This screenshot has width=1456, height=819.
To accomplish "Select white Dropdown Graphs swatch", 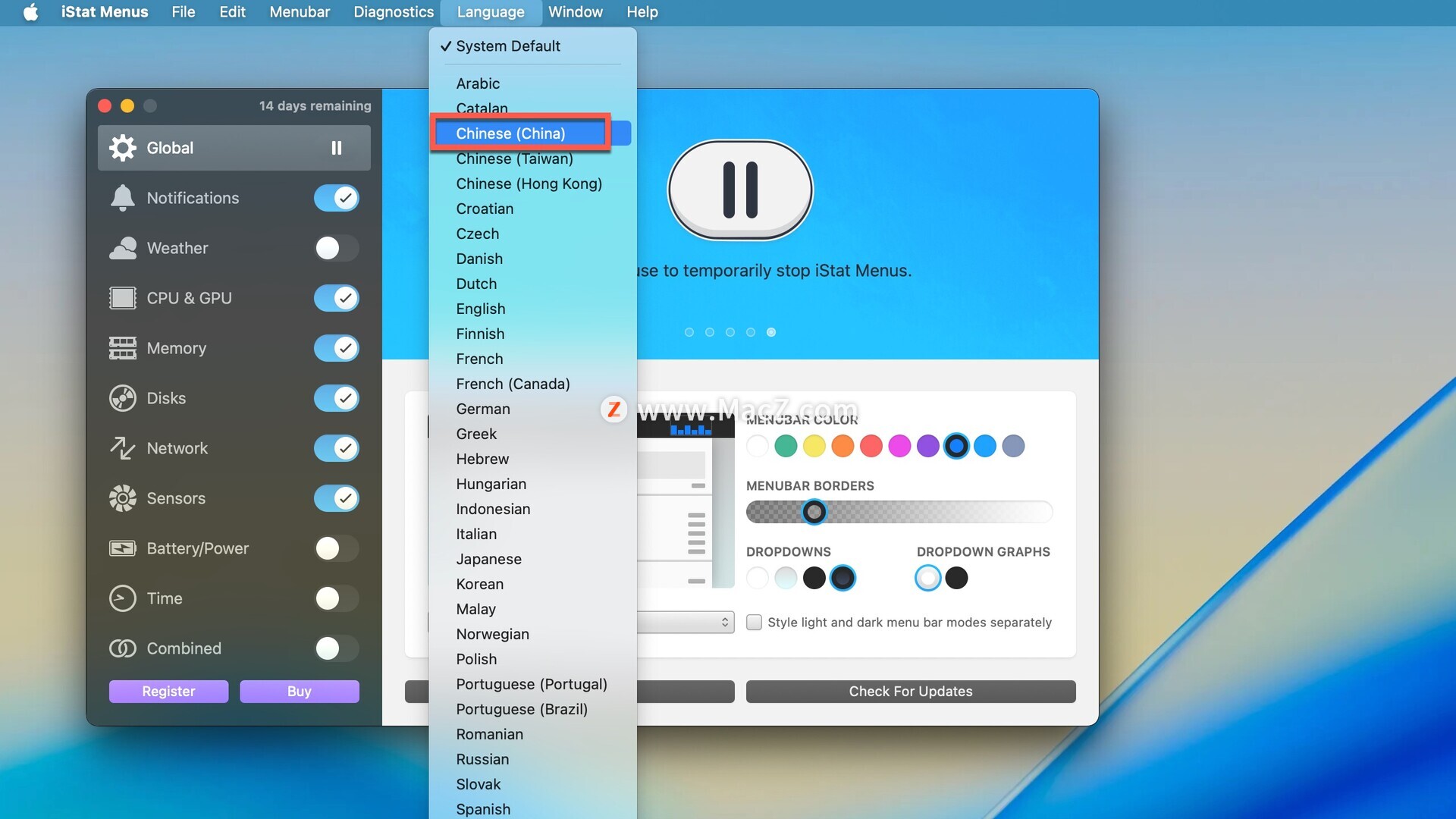I will (928, 578).
